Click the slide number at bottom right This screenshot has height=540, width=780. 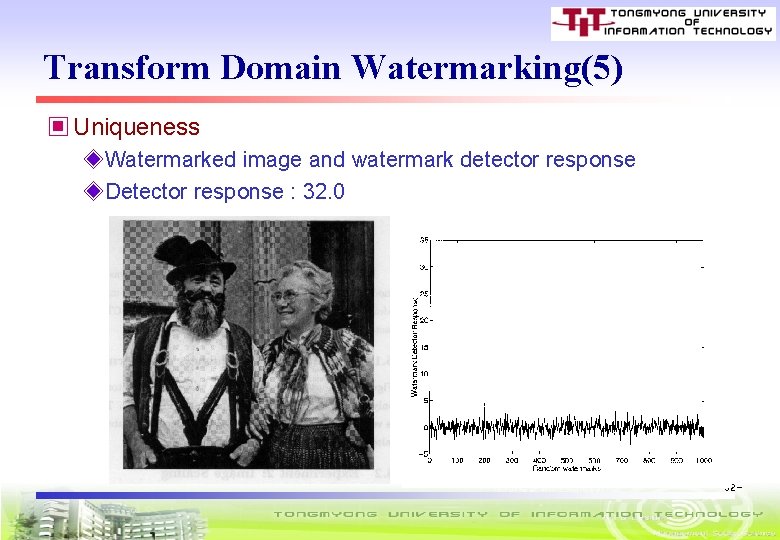732,488
